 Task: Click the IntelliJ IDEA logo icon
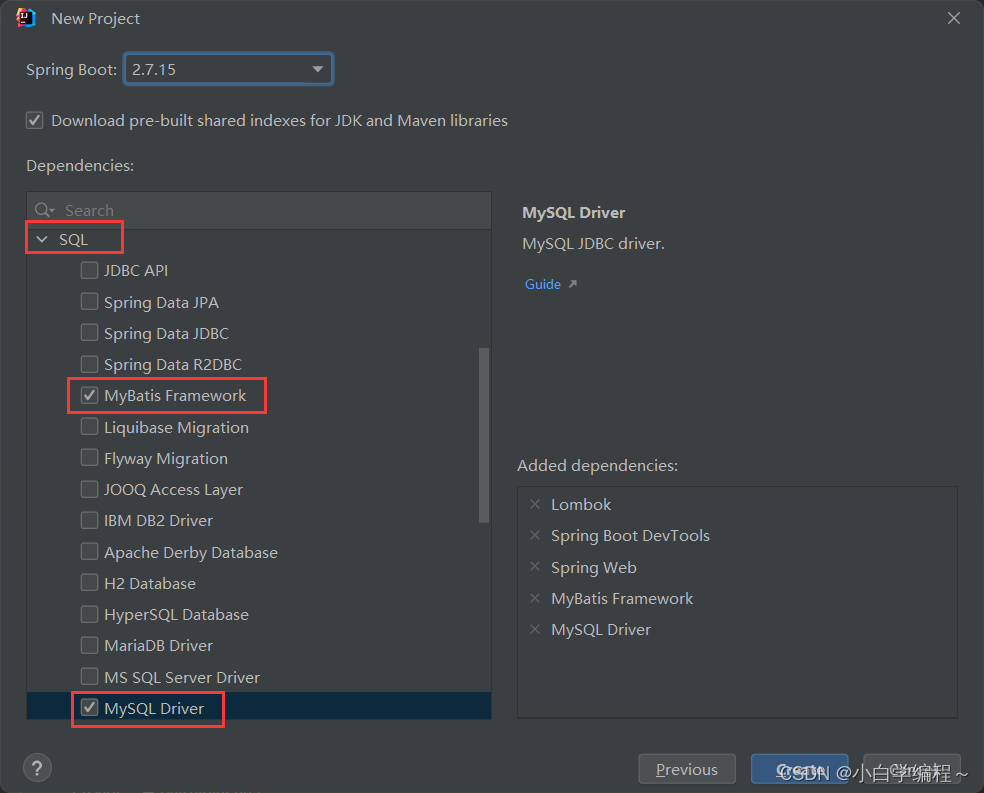(x=26, y=18)
